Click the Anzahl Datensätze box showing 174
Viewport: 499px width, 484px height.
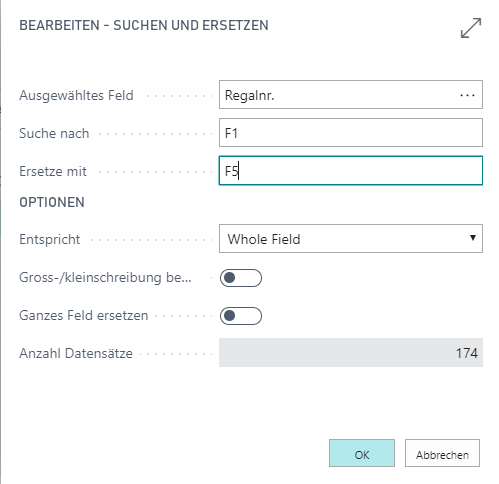pos(351,353)
